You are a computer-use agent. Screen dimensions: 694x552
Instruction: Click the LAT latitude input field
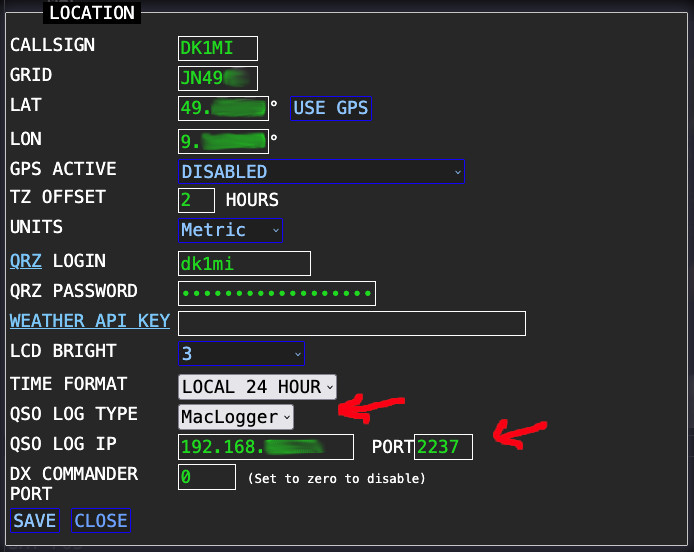point(223,108)
